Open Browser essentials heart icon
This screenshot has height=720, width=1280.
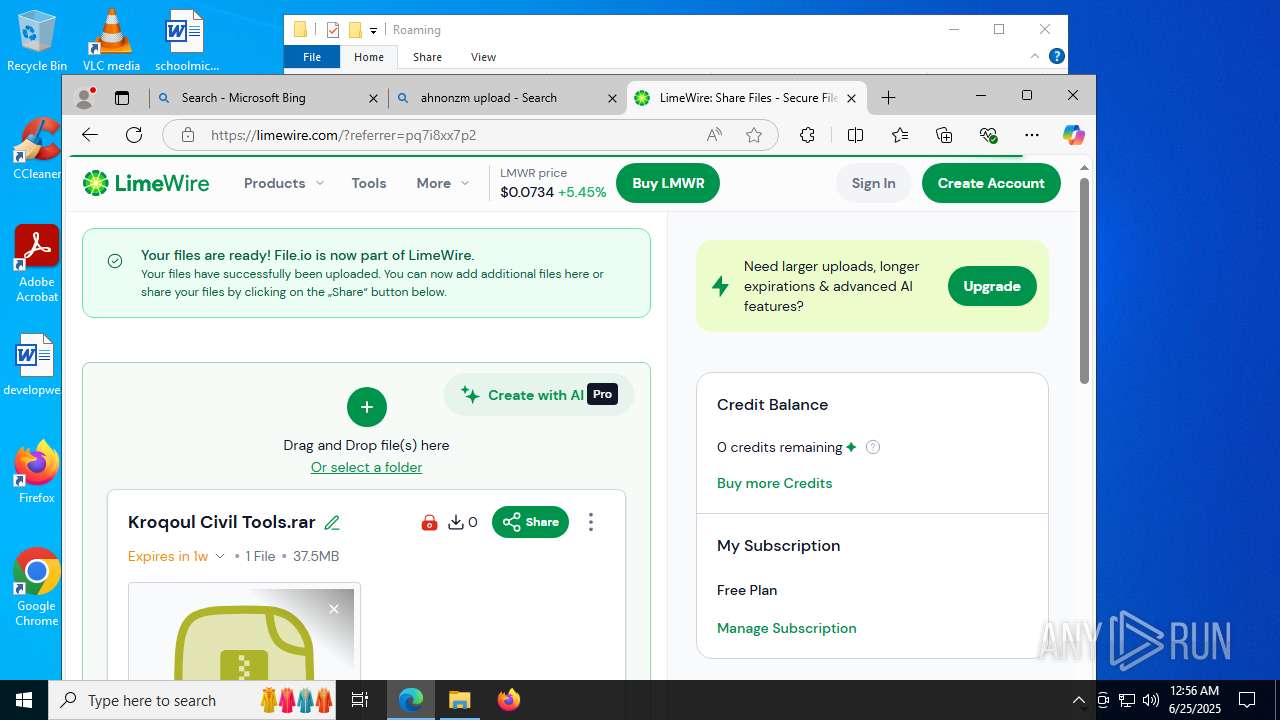coord(989,135)
